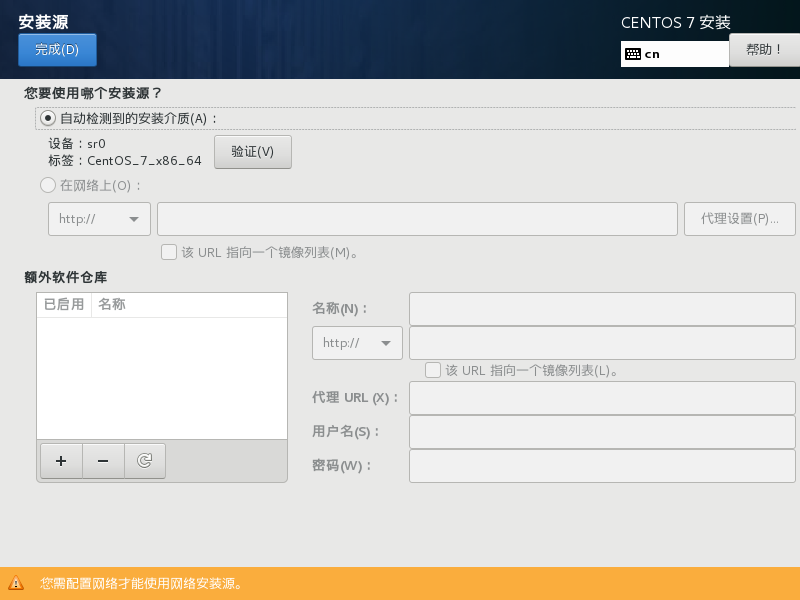Remove selected repository using the minus icon
The height and width of the screenshot is (600, 800).
pos(103,460)
